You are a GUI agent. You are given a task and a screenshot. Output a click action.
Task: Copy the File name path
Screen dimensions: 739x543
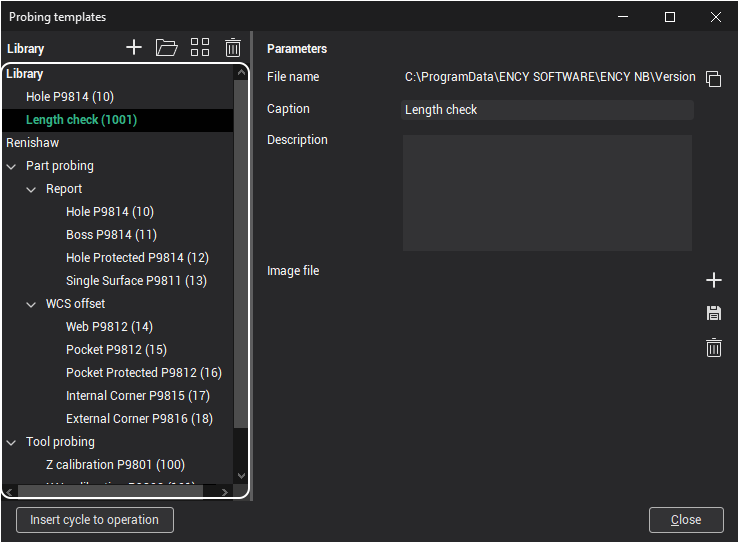(713, 79)
